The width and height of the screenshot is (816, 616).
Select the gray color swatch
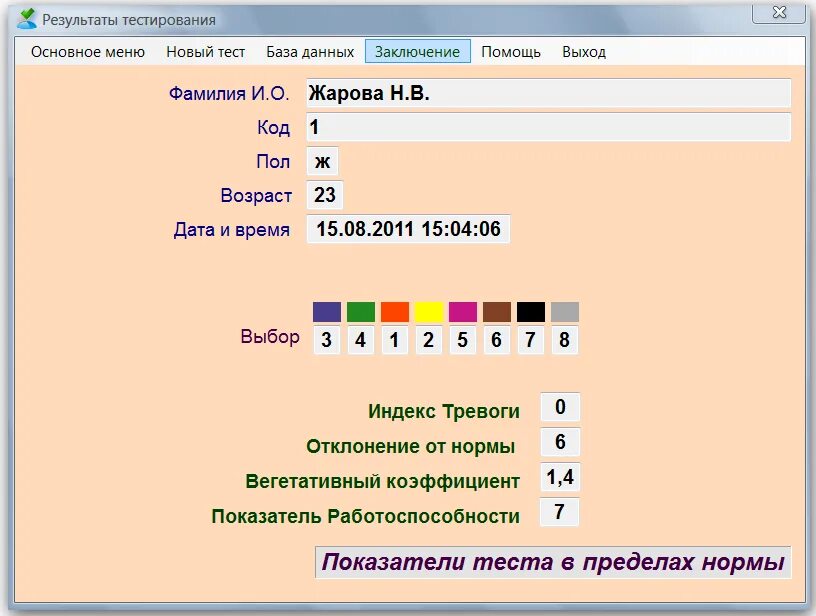point(565,312)
